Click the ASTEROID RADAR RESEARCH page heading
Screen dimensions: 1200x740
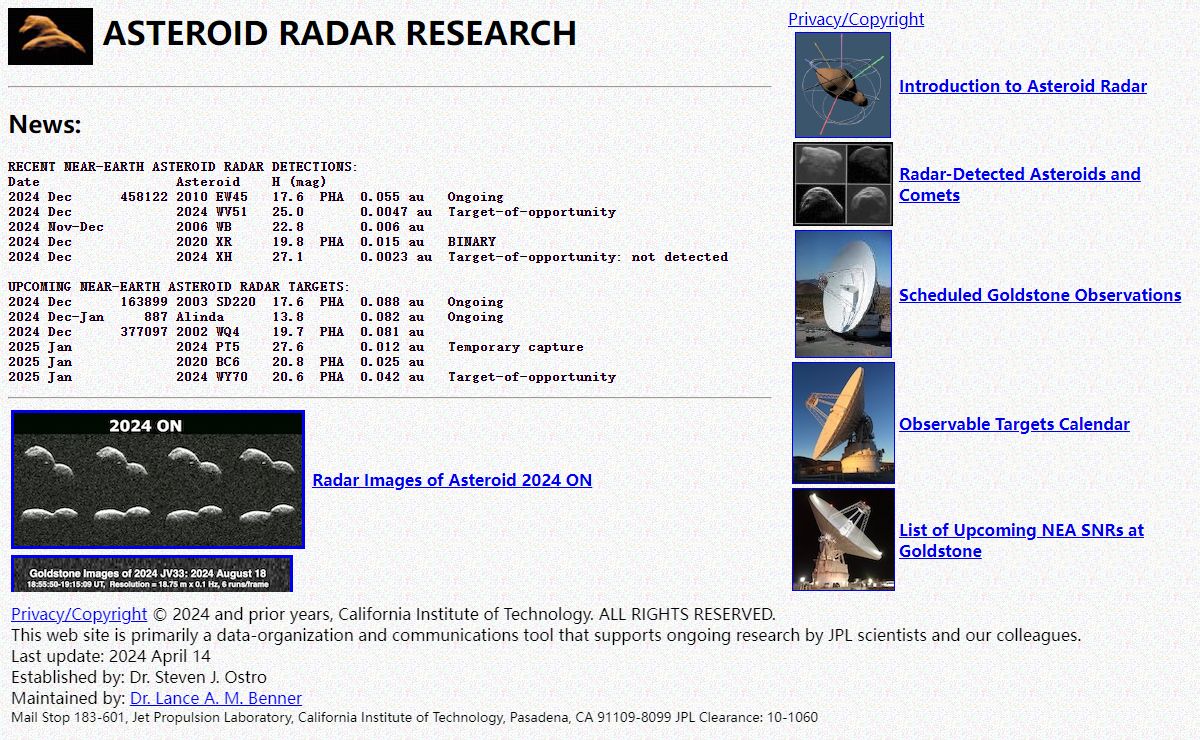(x=339, y=34)
